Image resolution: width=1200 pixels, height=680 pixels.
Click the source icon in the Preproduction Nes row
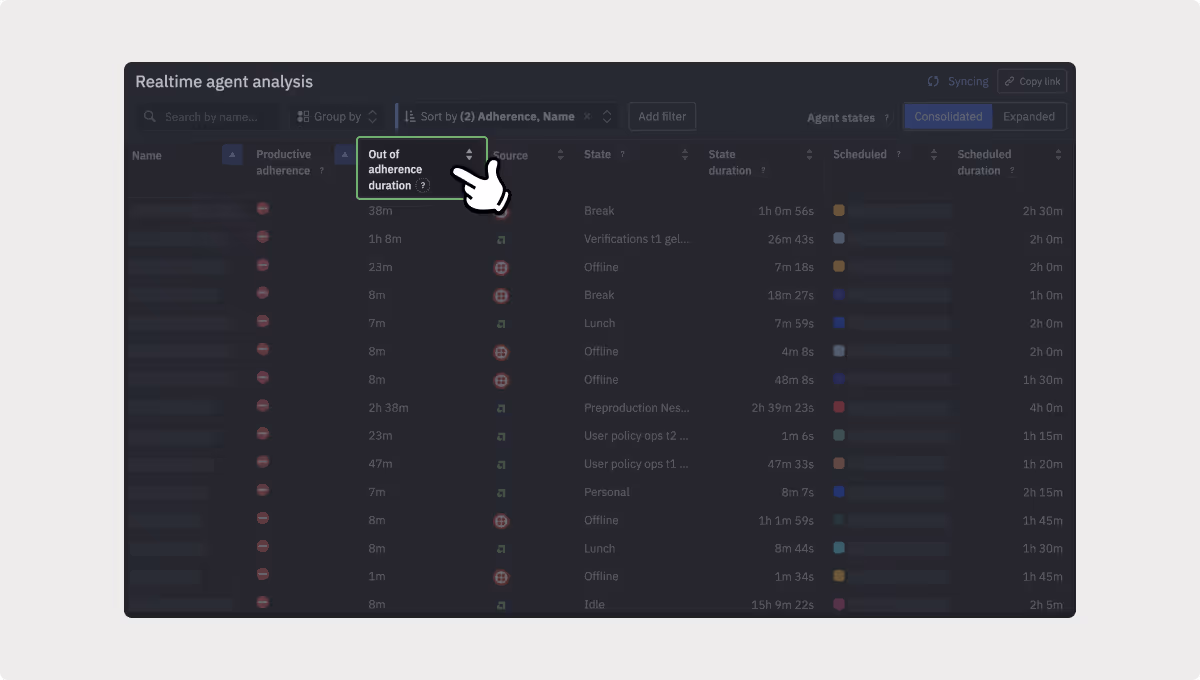tap(501, 409)
